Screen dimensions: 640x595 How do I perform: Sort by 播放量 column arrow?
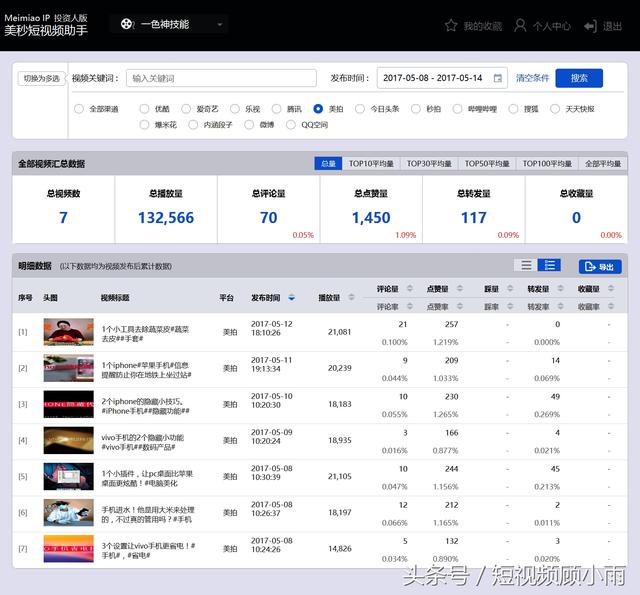coord(350,298)
